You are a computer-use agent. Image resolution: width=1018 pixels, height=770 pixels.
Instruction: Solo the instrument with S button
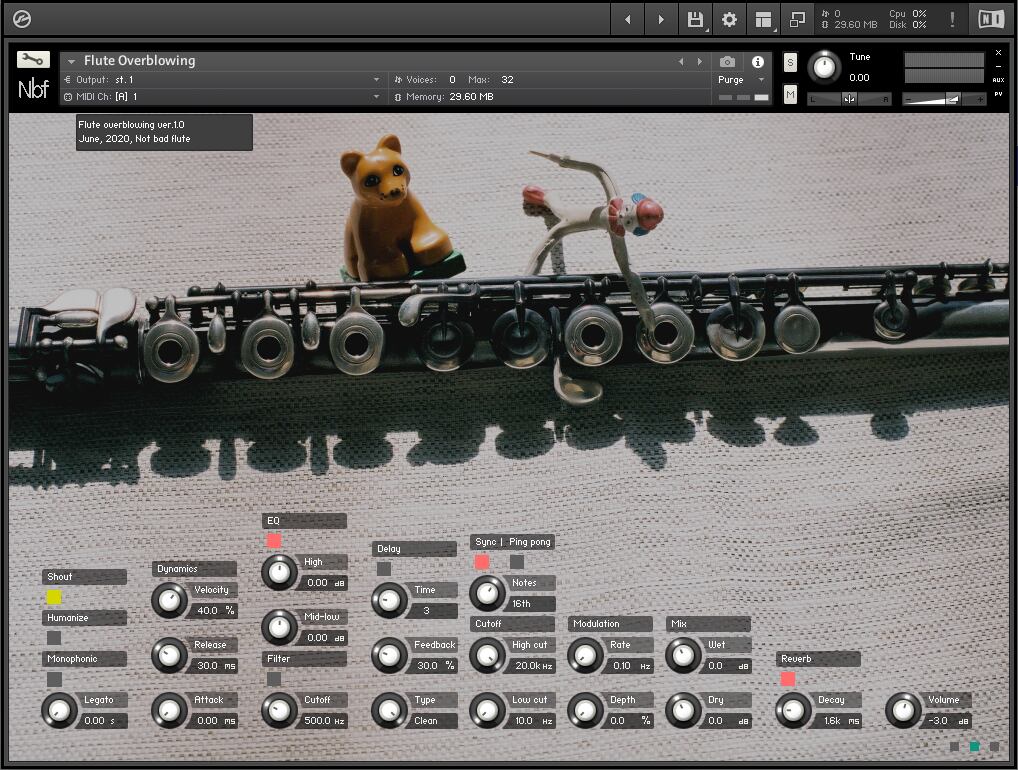coord(790,62)
